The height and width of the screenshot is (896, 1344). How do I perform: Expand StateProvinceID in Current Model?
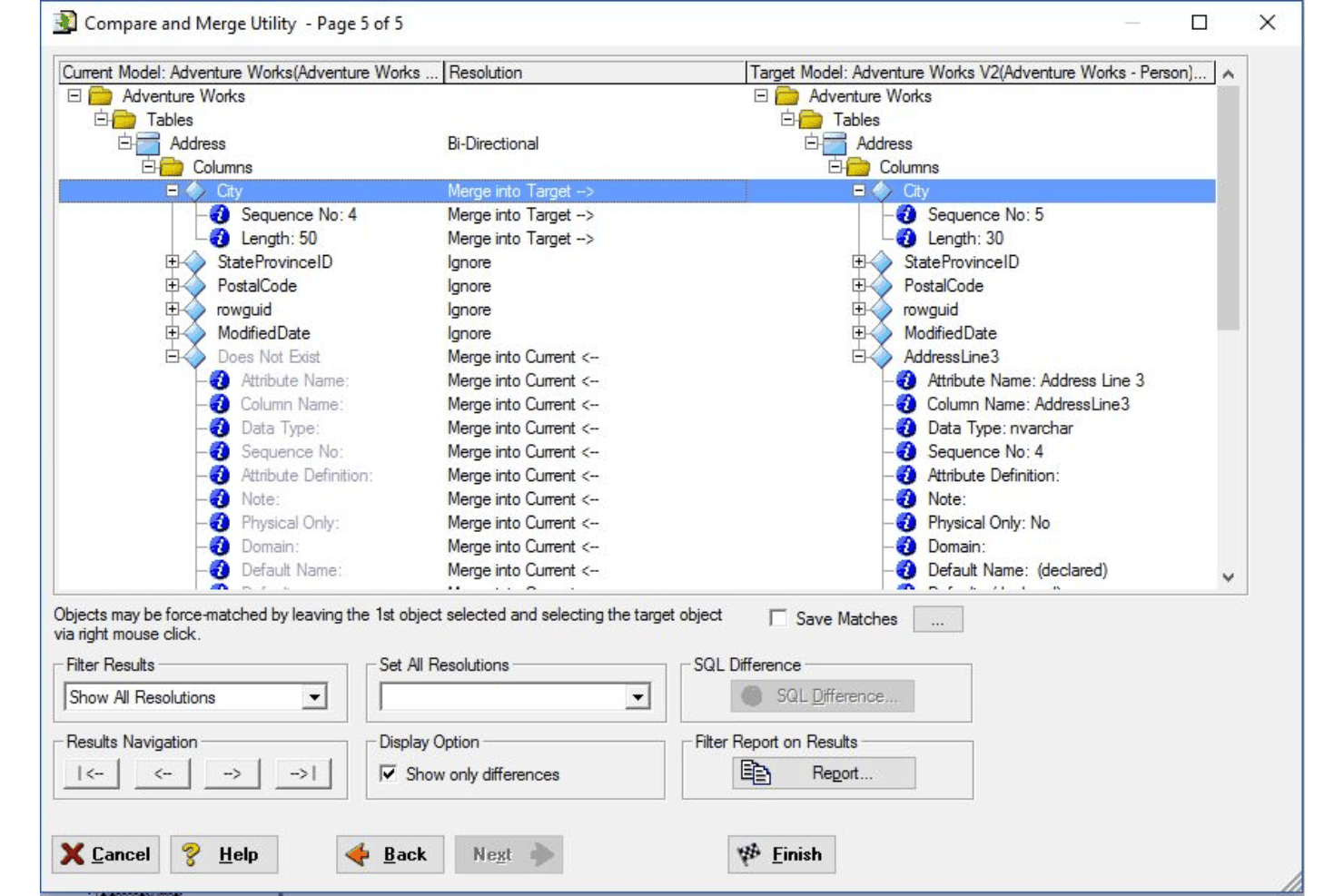pos(173,261)
